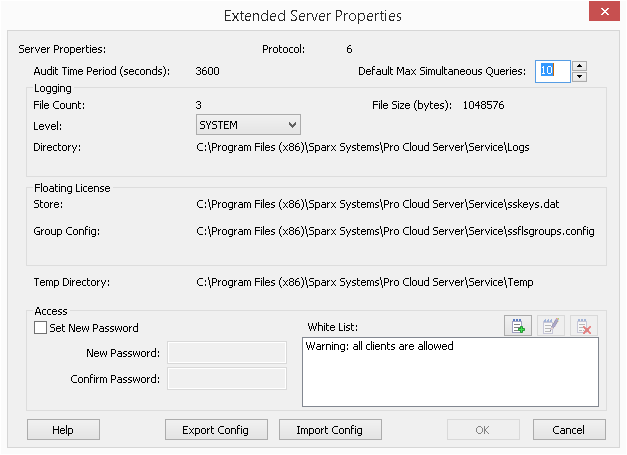Viewport: 627px width, 455px height.
Task: Confirm with the OK button
Action: (482, 430)
